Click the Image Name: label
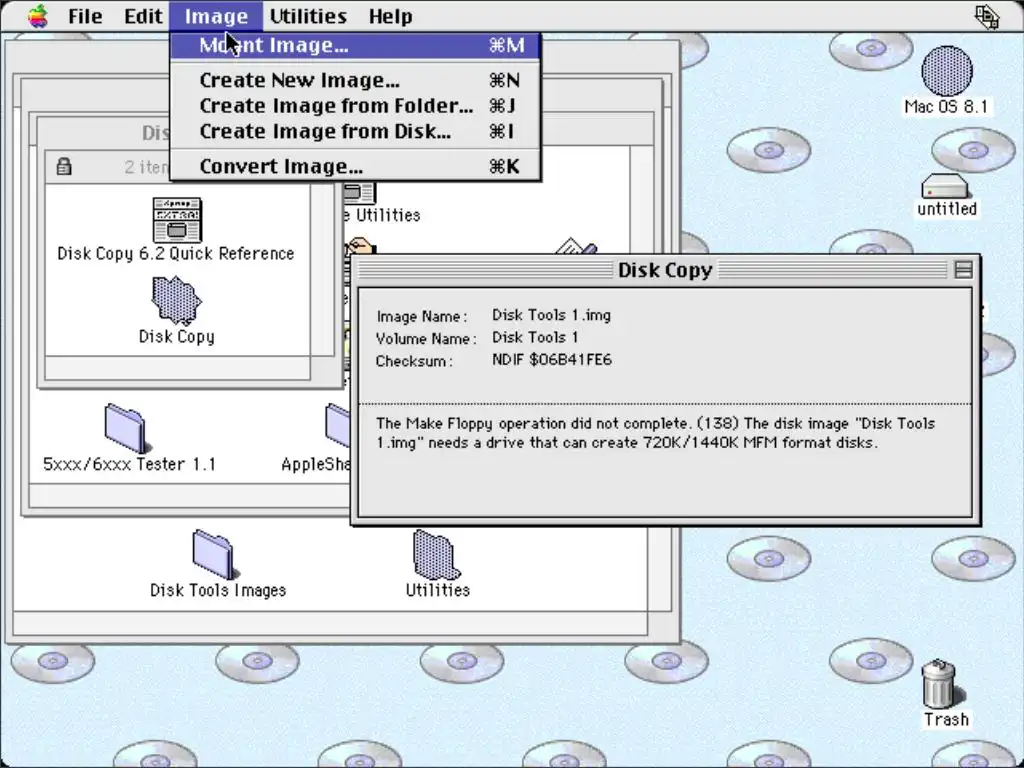The width and height of the screenshot is (1024, 768). [x=422, y=316]
